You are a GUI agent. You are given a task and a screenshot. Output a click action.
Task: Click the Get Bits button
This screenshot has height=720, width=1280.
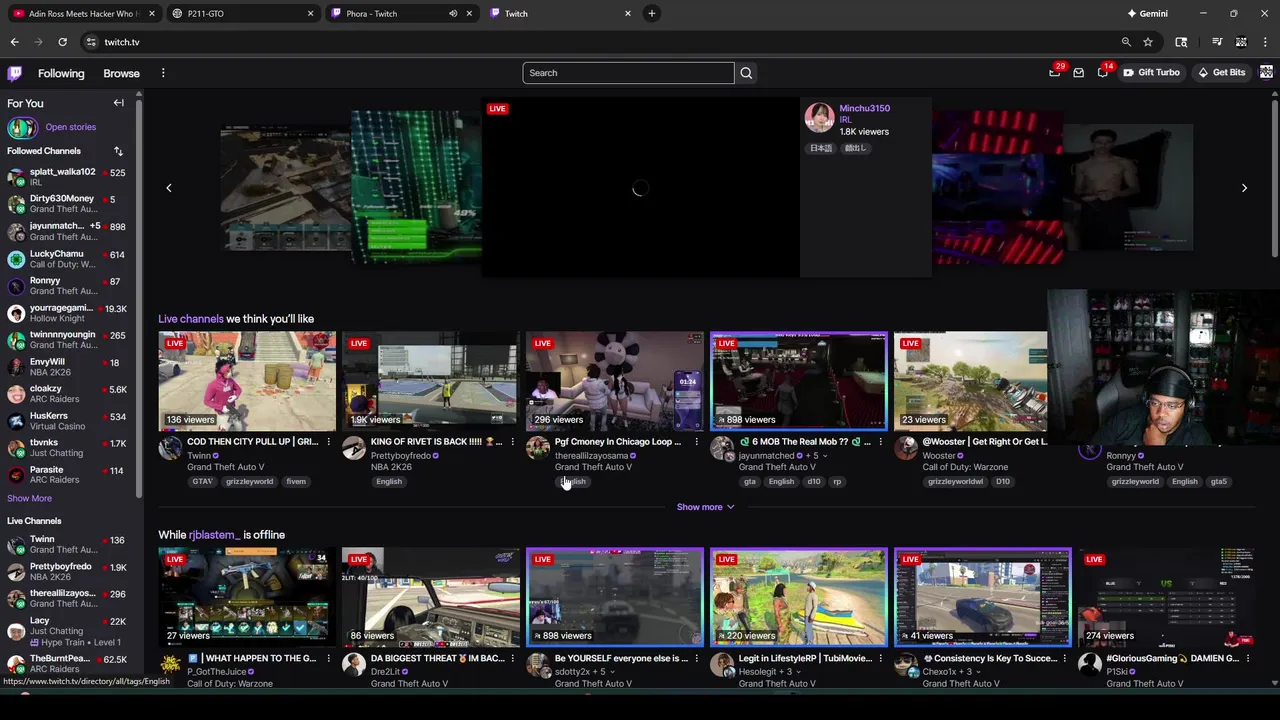tap(1221, 72)
